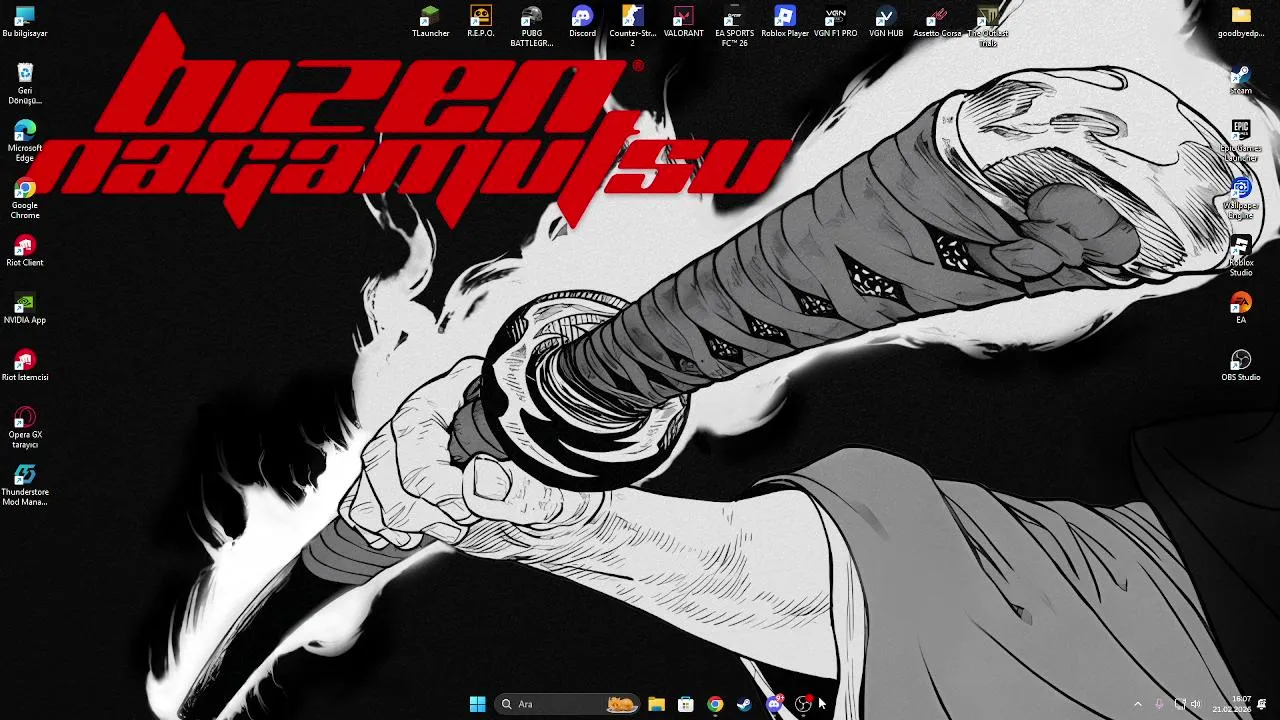
Task: Switch to Chrome in the taskbar
Action: coord(715,704)
